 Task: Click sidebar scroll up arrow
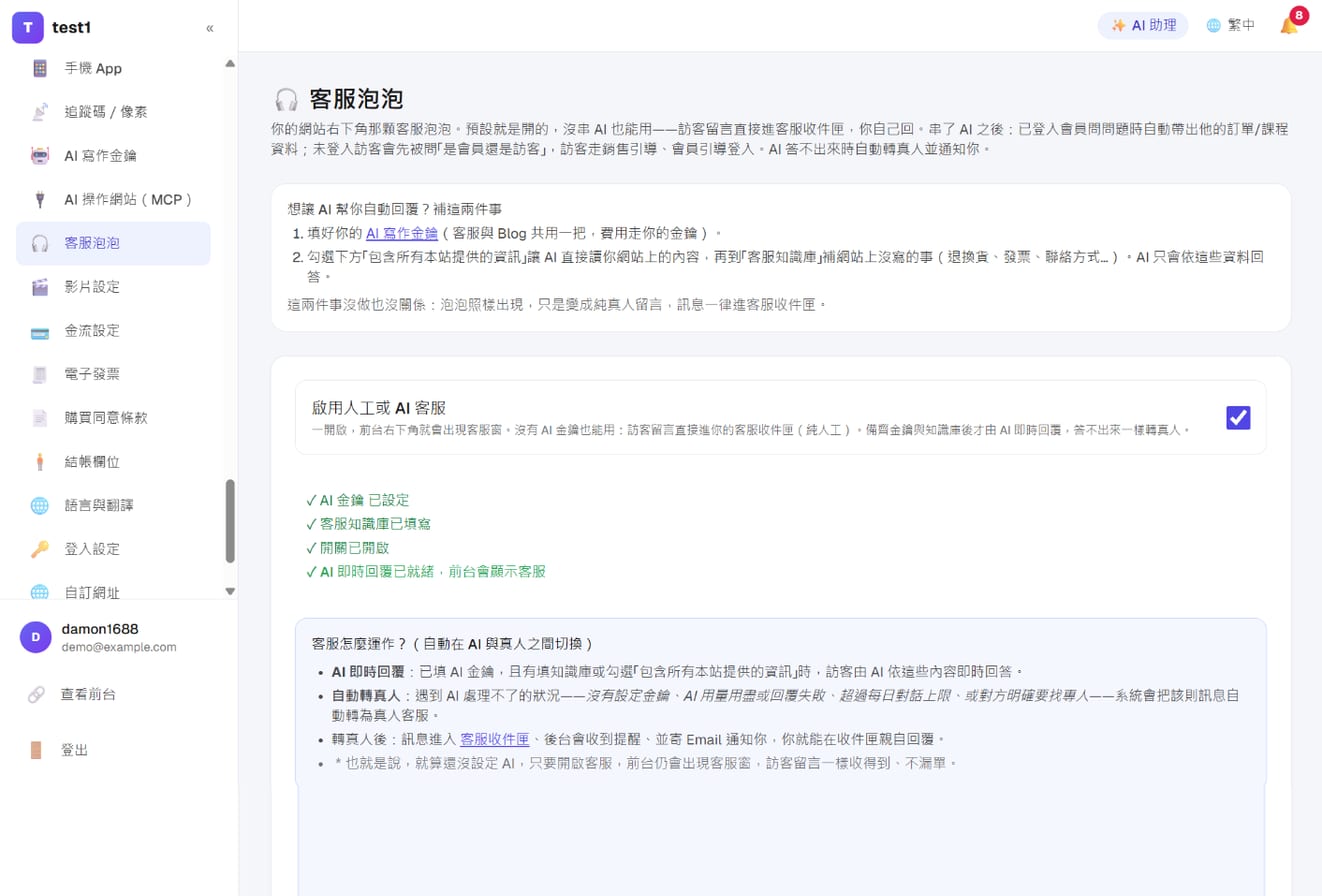230,63
